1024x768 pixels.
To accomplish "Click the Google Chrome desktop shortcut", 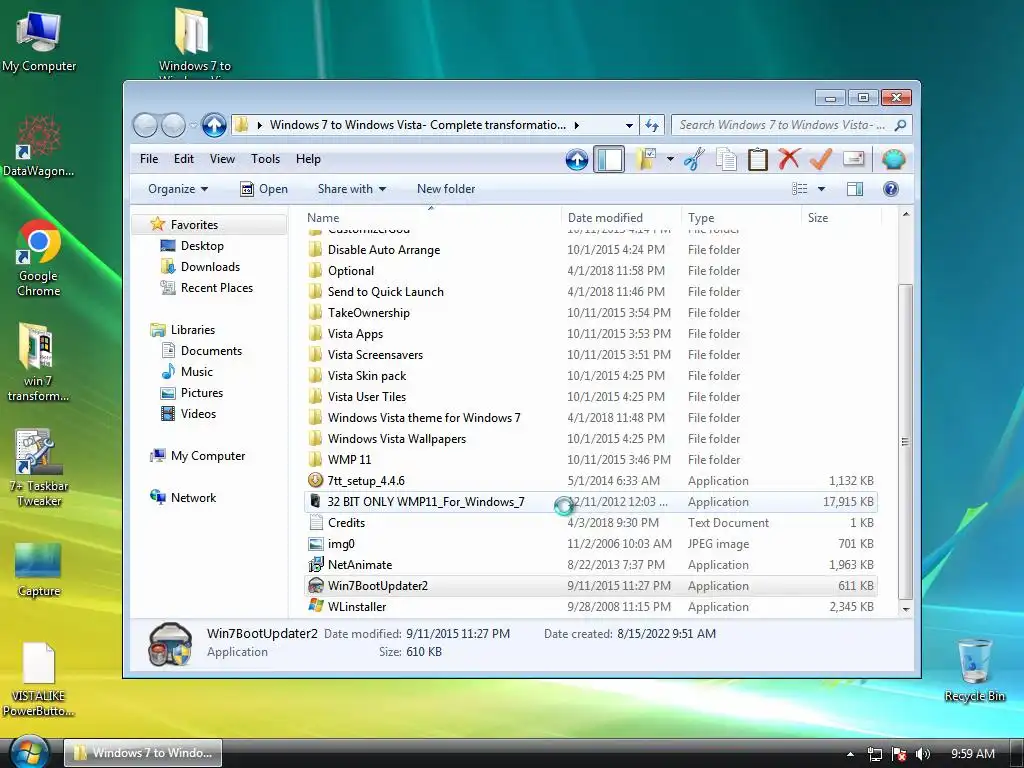I will pos(39,258).
